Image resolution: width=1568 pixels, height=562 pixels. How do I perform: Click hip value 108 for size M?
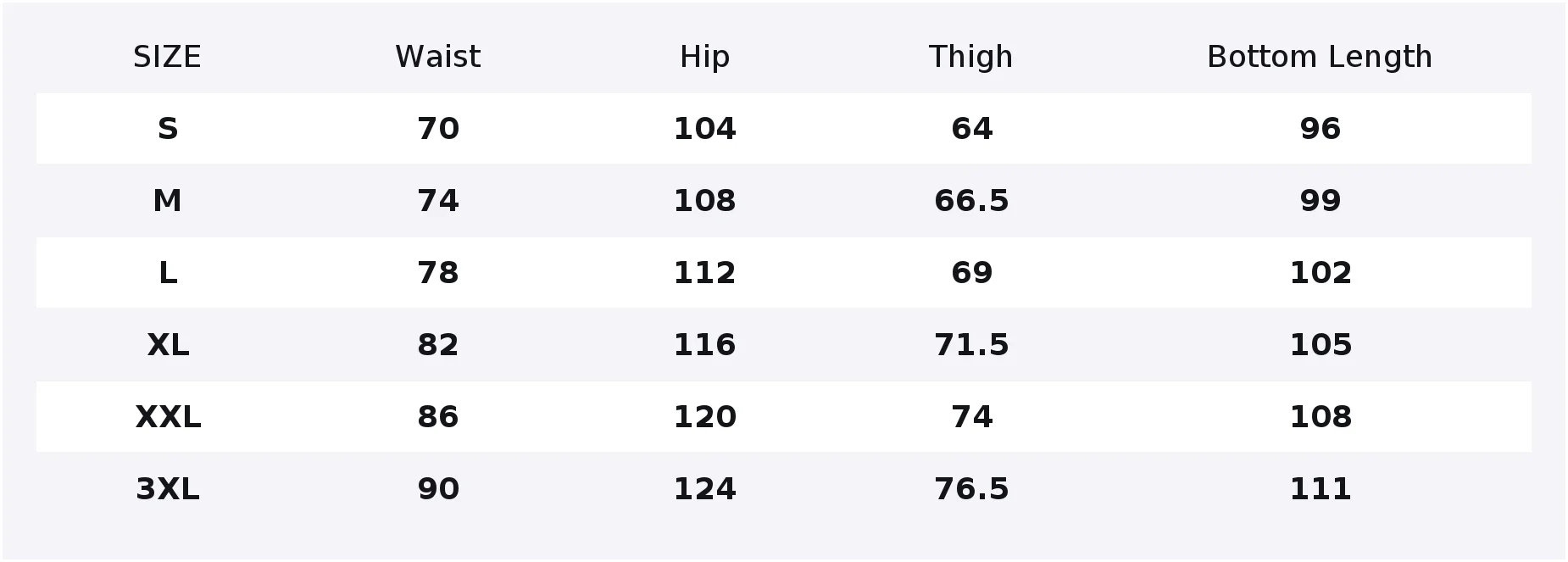pyautogui.click(x=704, y=201)
